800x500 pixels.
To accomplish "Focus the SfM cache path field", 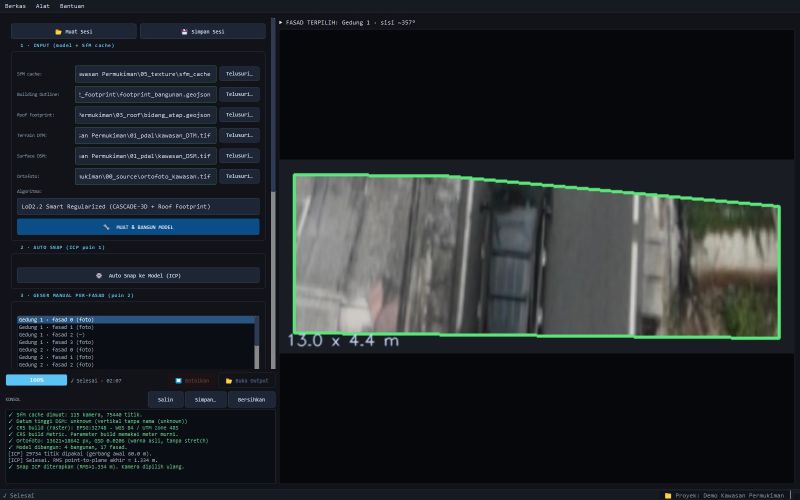I will pos(145,74).
